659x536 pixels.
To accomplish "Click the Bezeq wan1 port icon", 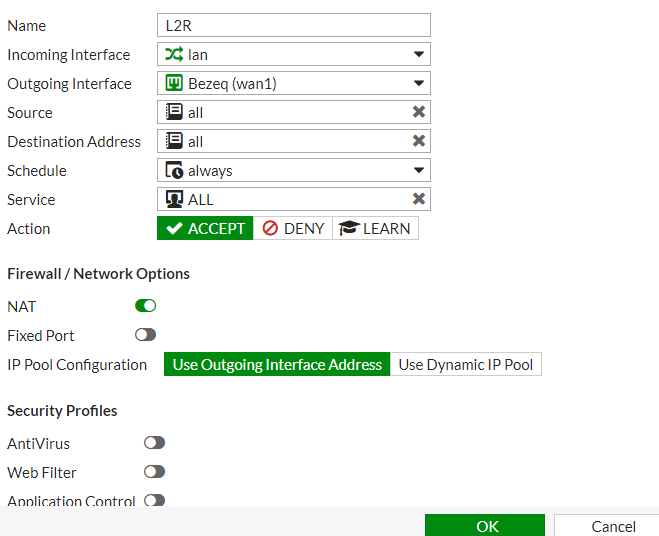I will point(174,84).
